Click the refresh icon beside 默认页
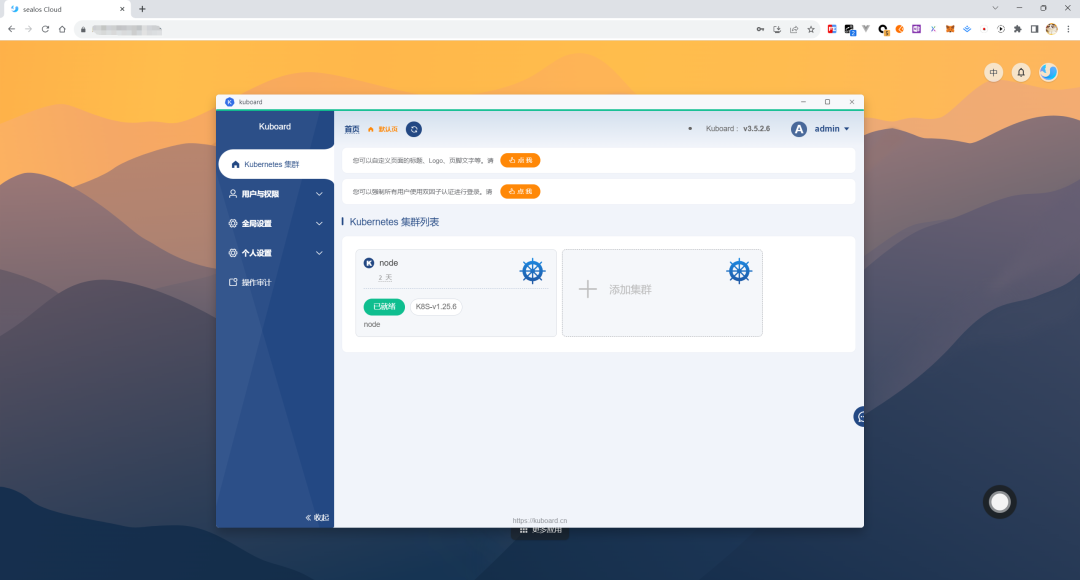Image resolution: width=1080 pixels, height=580 pixels. [x=414, y=130]
